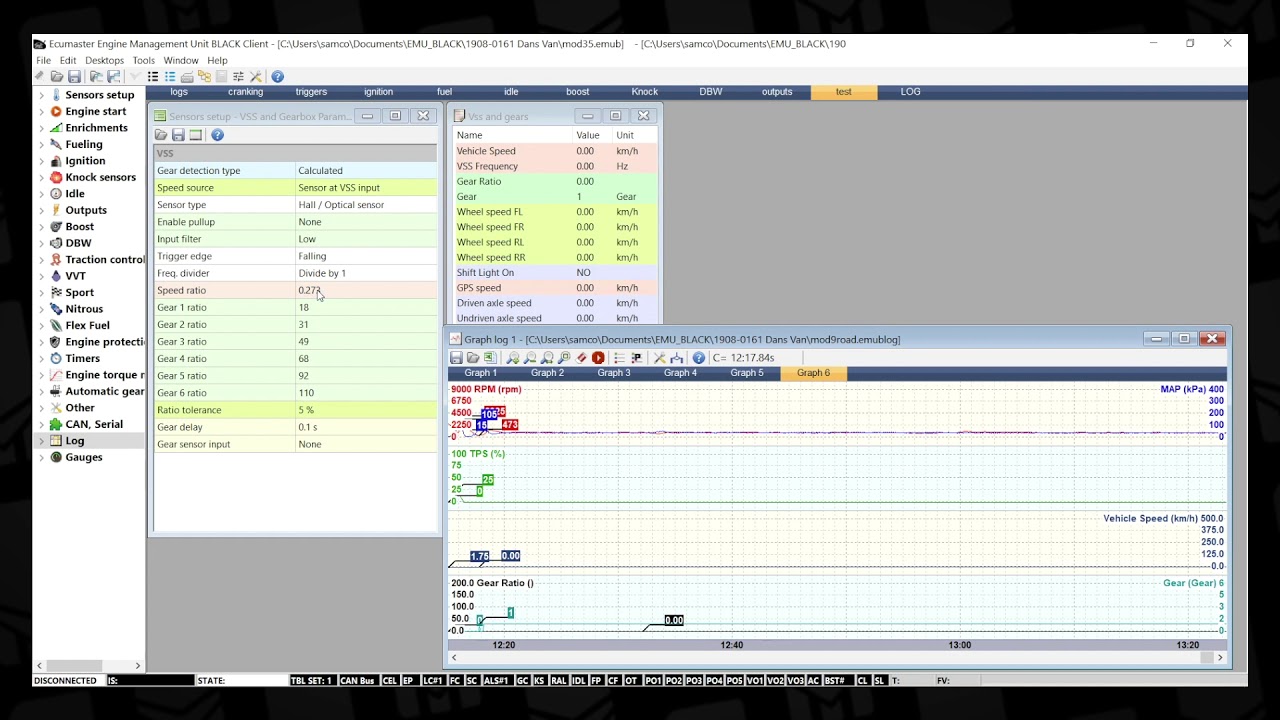Click the Vehicle Speed row in Vss and gears
Screen dimensions: 1280x720
(556, 151)
